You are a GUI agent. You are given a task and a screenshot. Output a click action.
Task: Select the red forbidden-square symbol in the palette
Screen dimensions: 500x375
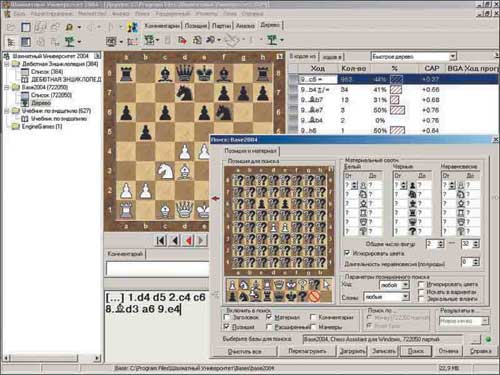coord(314,296)
